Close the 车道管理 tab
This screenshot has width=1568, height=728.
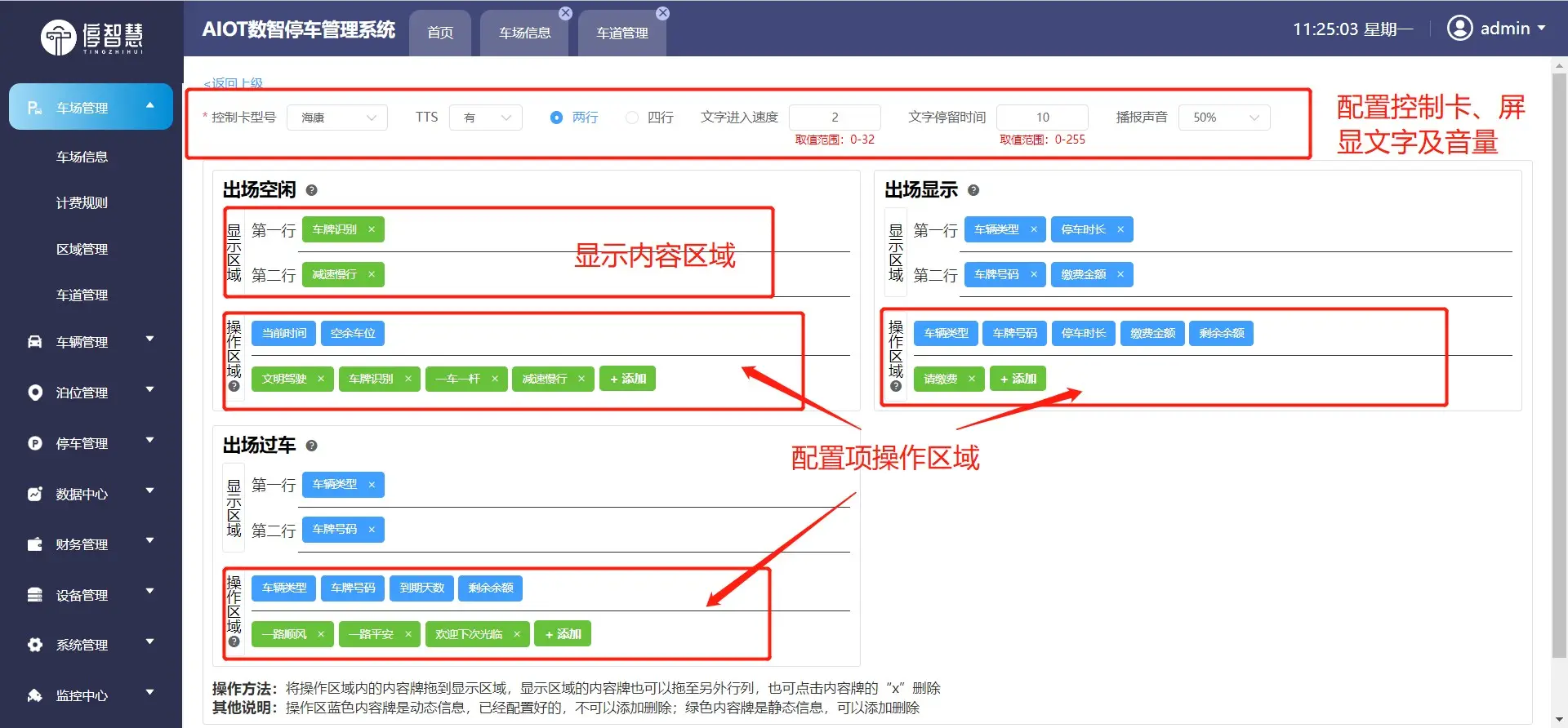(662, 13)
